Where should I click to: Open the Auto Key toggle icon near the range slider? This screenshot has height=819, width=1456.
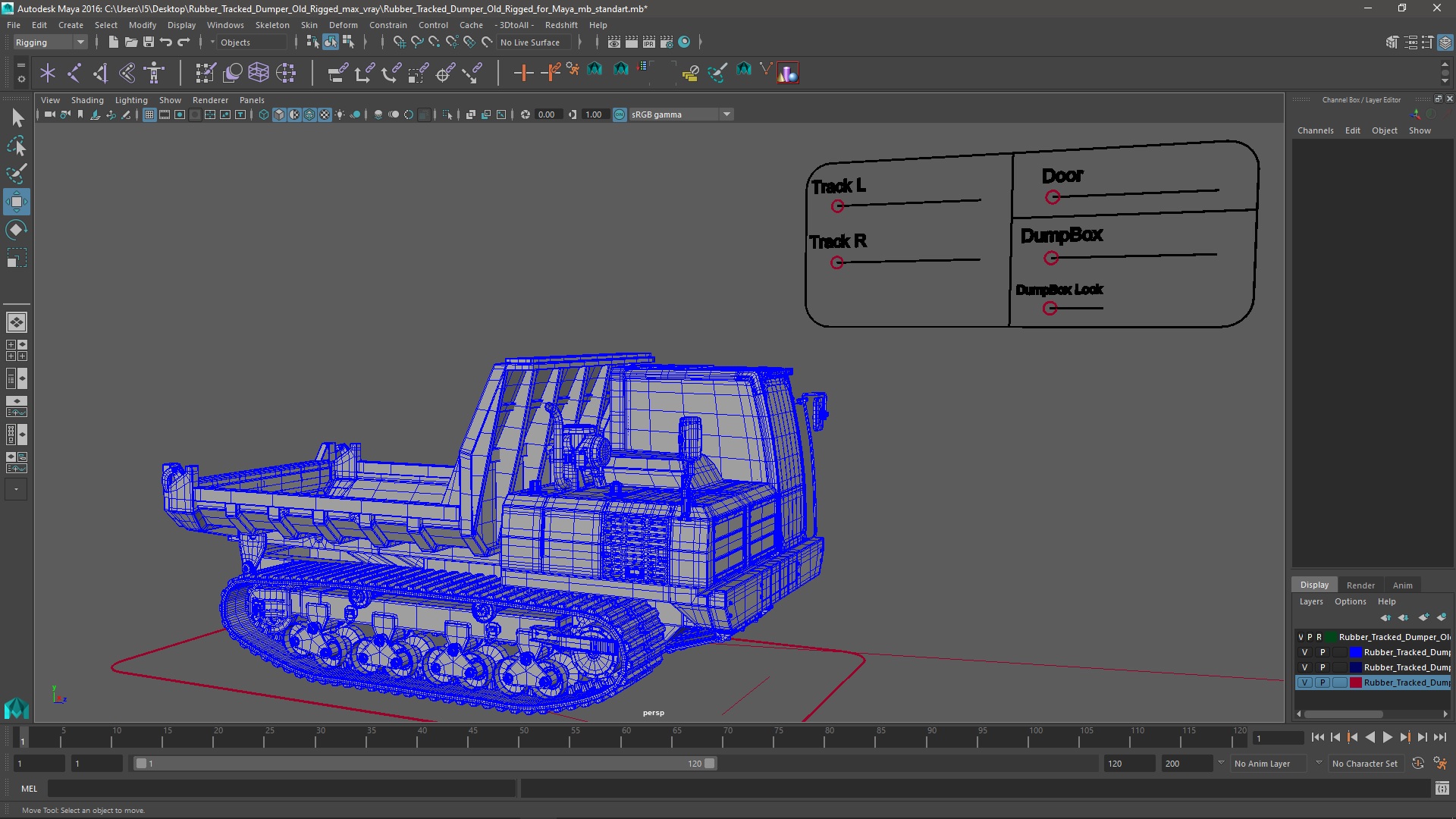point(1417,764)
